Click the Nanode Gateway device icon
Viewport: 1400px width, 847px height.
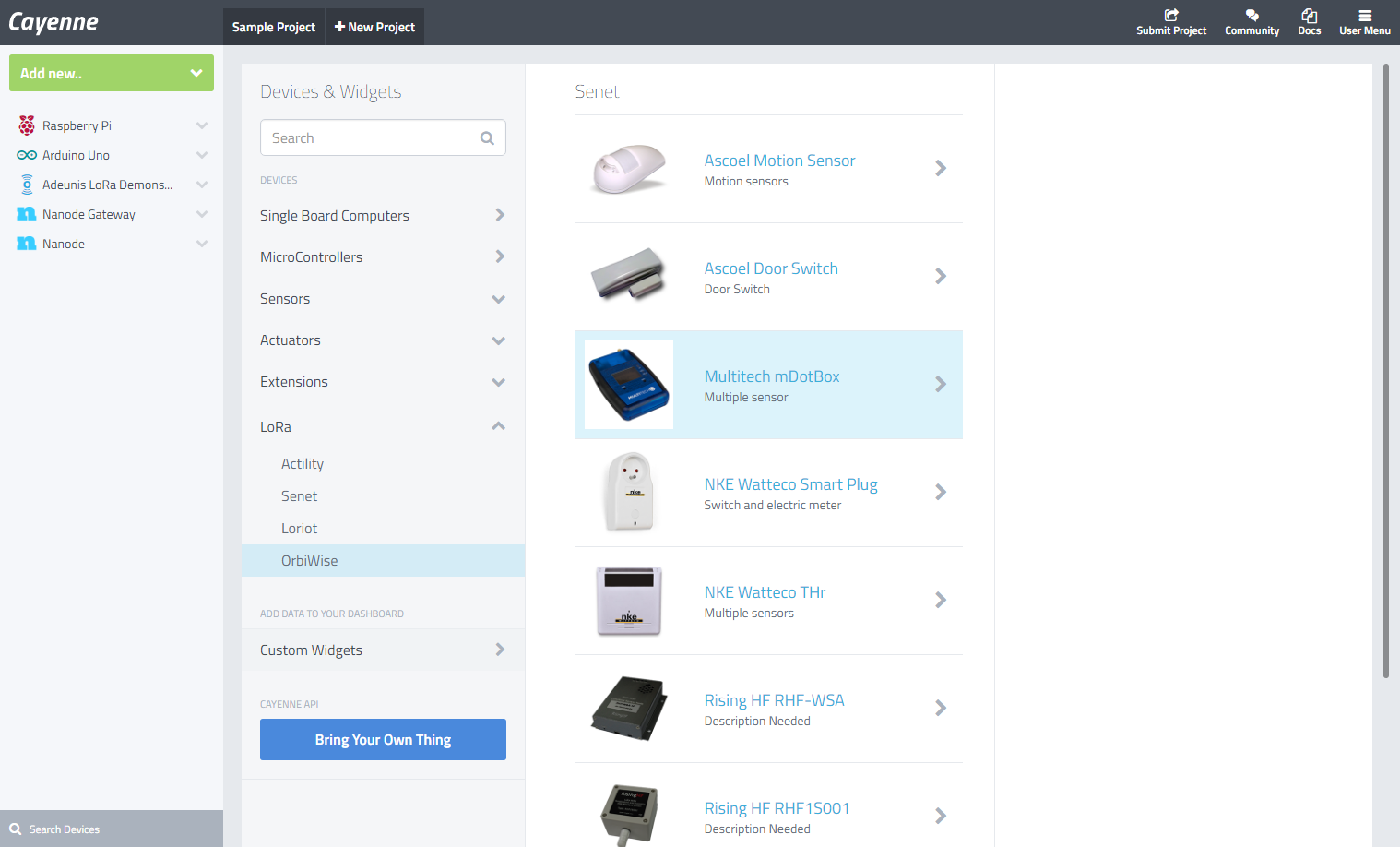(27, 214)
